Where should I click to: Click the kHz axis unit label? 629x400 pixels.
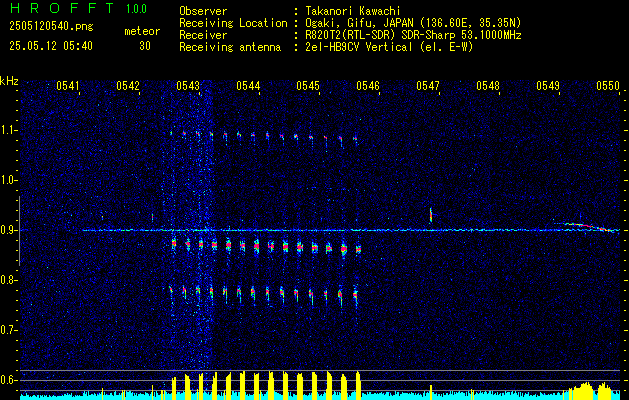click(9, 81)
